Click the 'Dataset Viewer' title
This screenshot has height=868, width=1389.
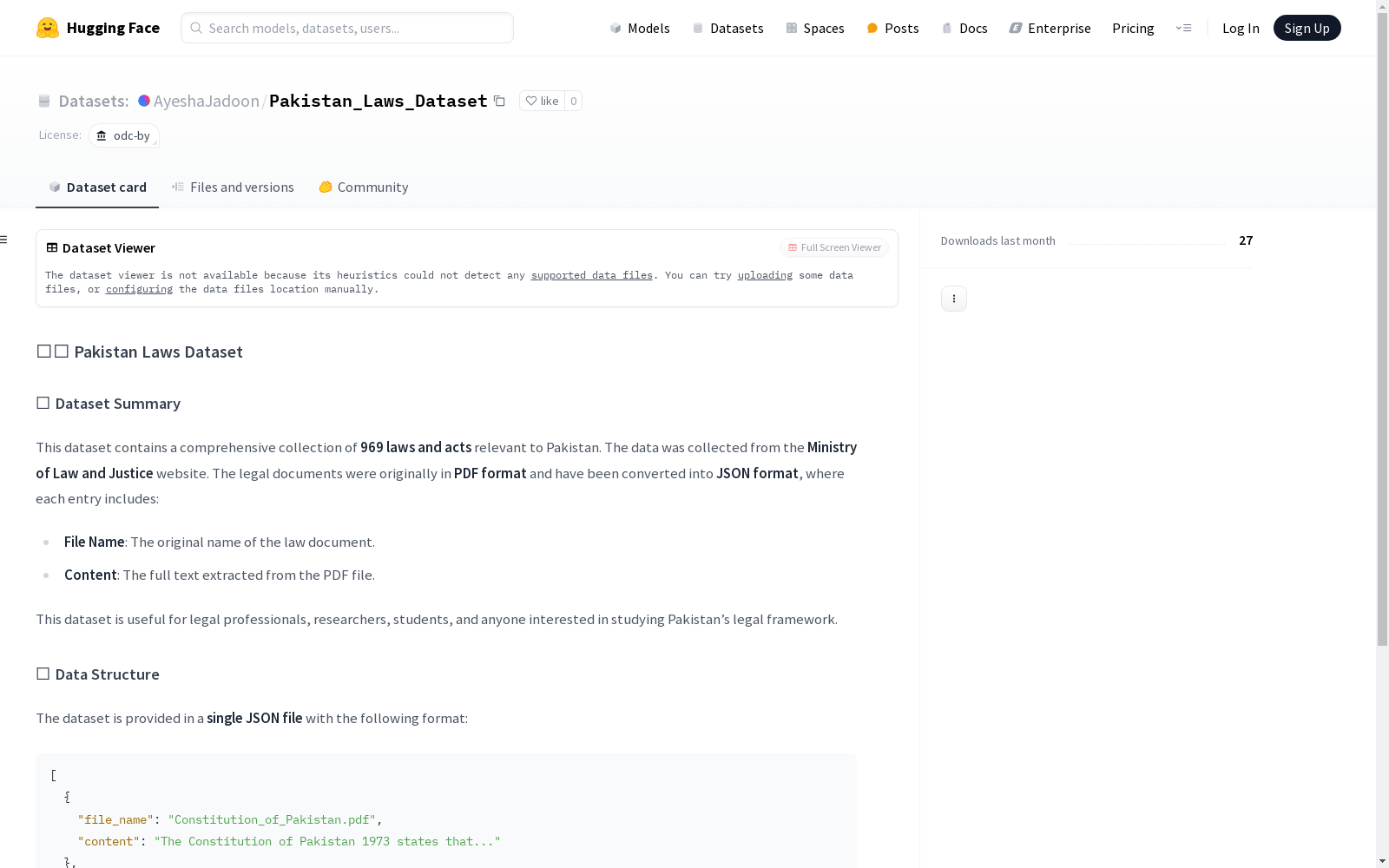(x=109, y=247)
